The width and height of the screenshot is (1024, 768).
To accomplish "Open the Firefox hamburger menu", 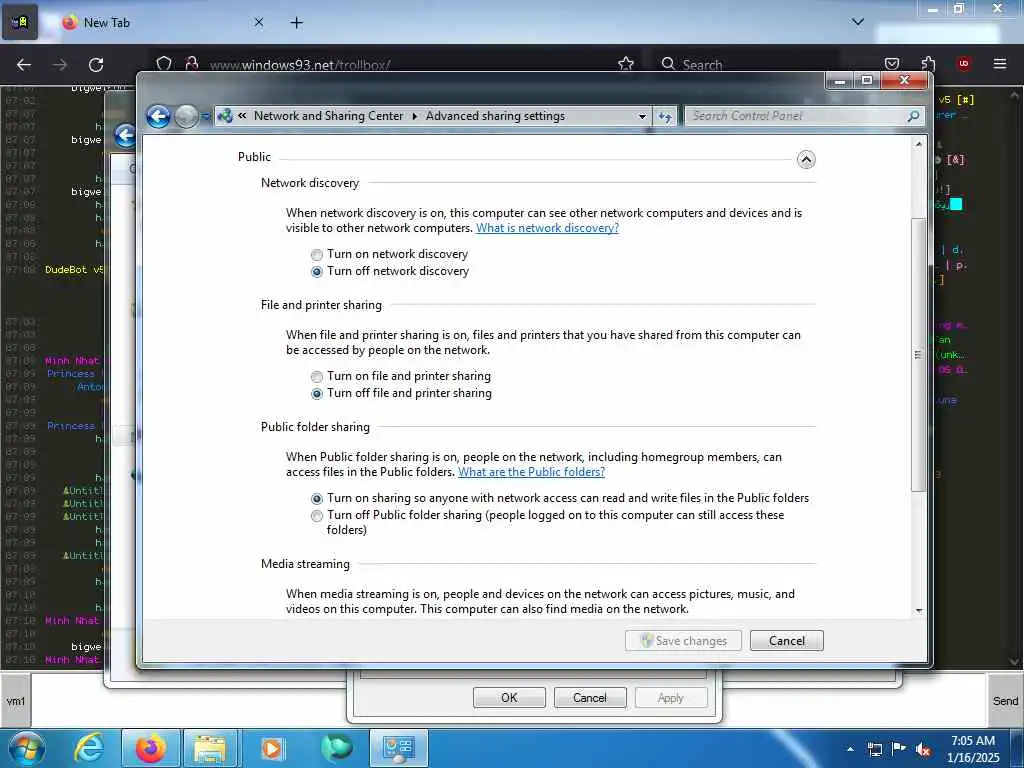I will pos(1000,63).
